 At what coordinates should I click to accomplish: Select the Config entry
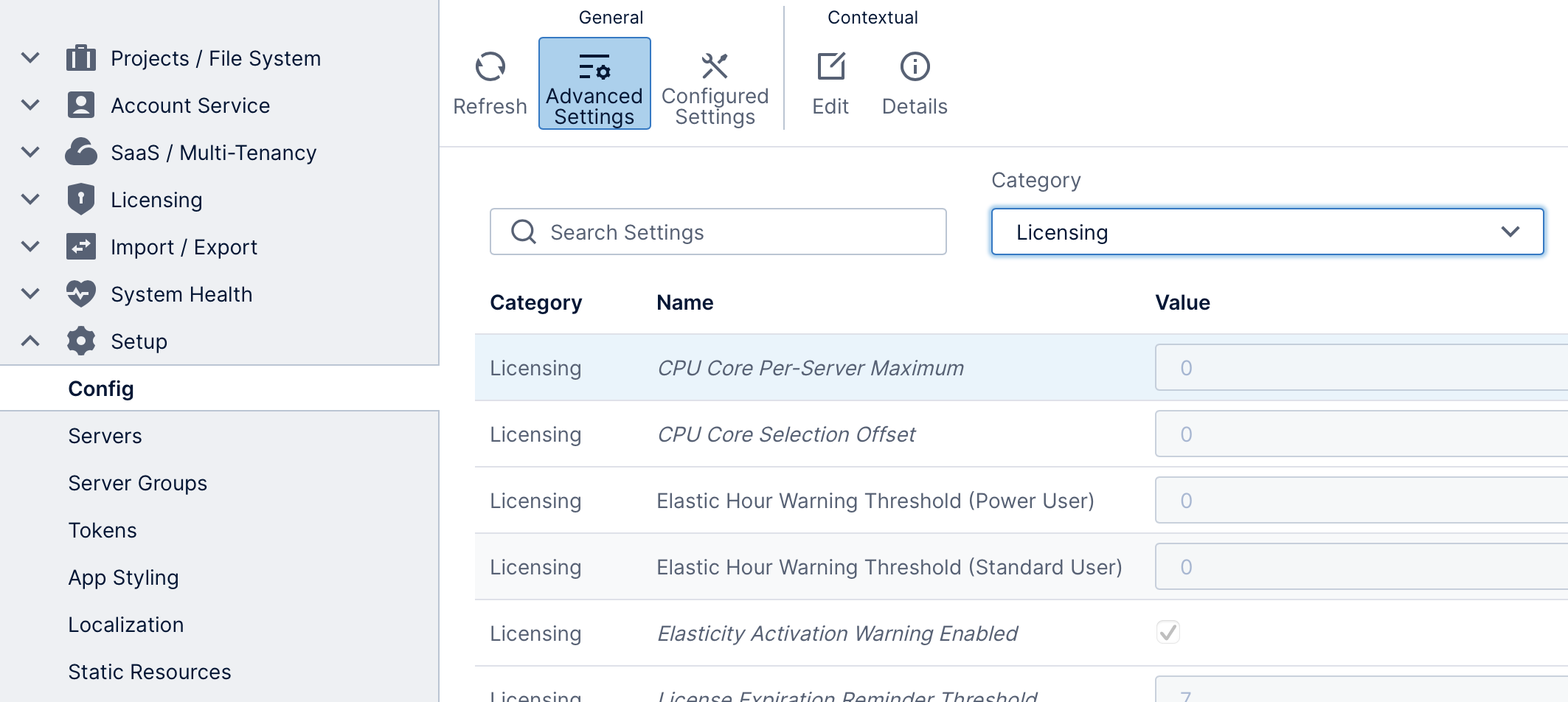click(101, 388)
